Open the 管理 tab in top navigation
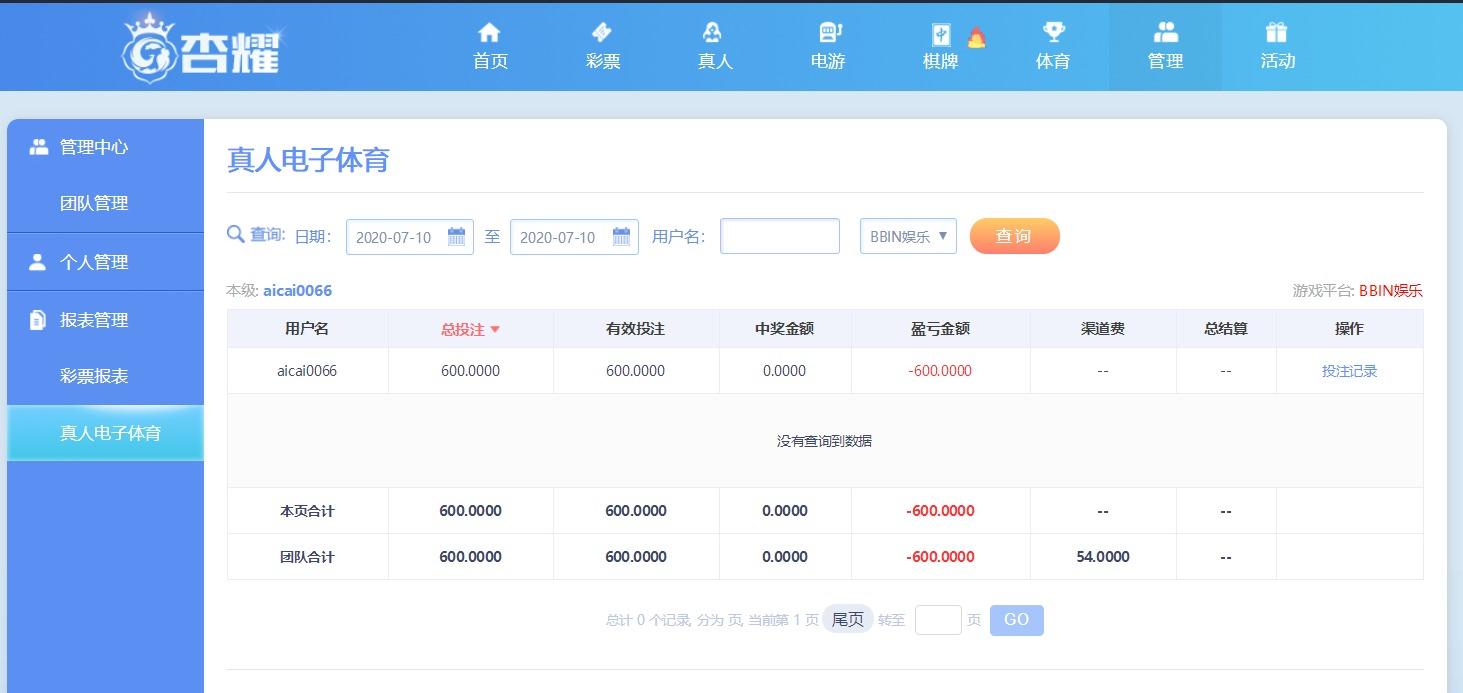This screenshot has height=693, width=1463. click(1165, 47)
